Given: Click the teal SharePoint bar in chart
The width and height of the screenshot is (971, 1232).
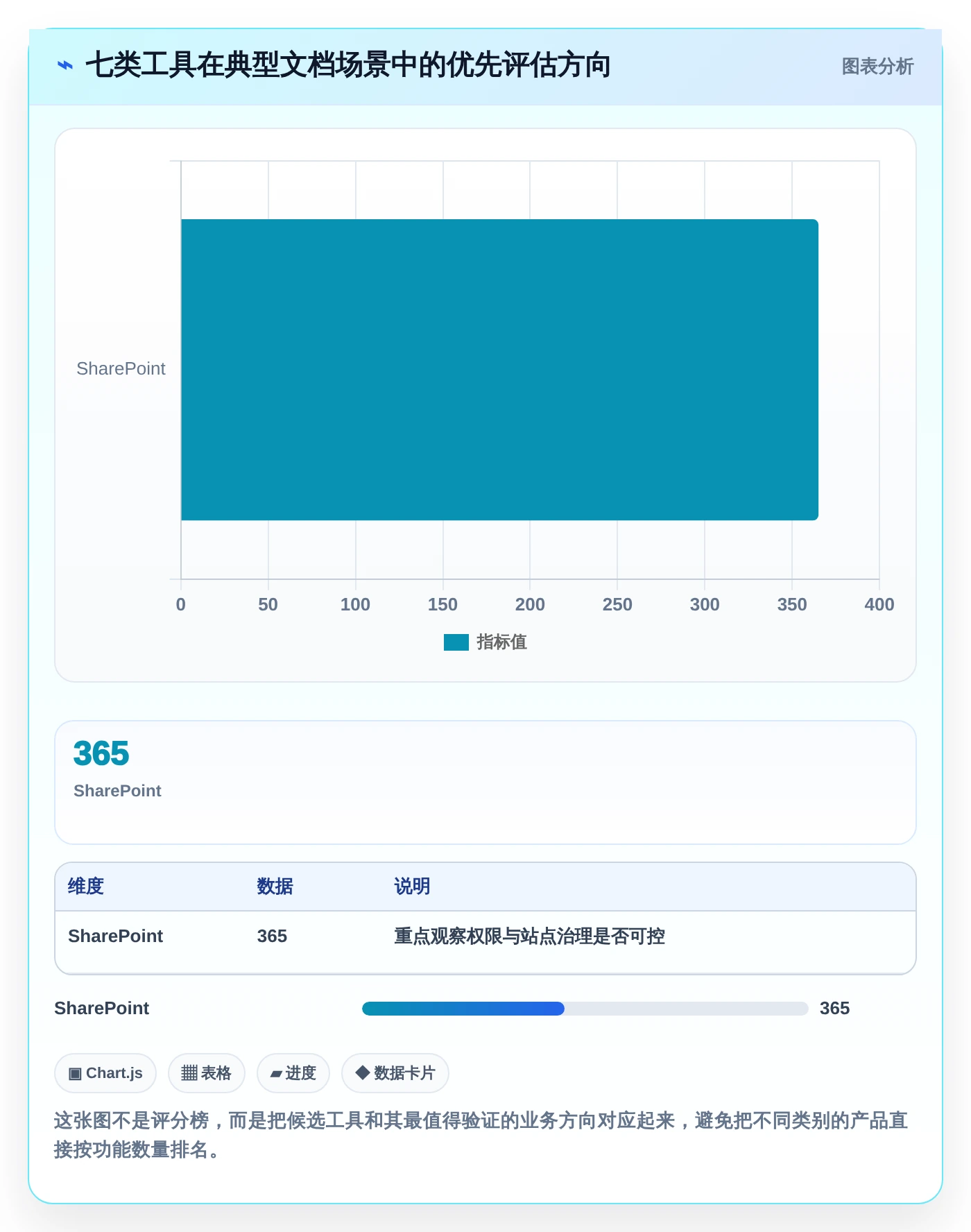Looking at the screenshot, I should coord(499,370).
